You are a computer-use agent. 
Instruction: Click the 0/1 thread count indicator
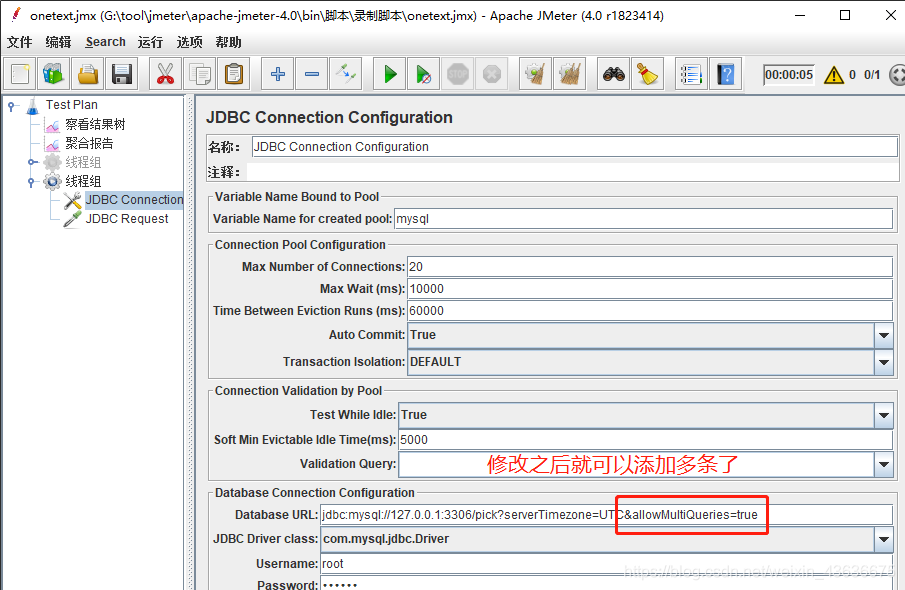872,74
